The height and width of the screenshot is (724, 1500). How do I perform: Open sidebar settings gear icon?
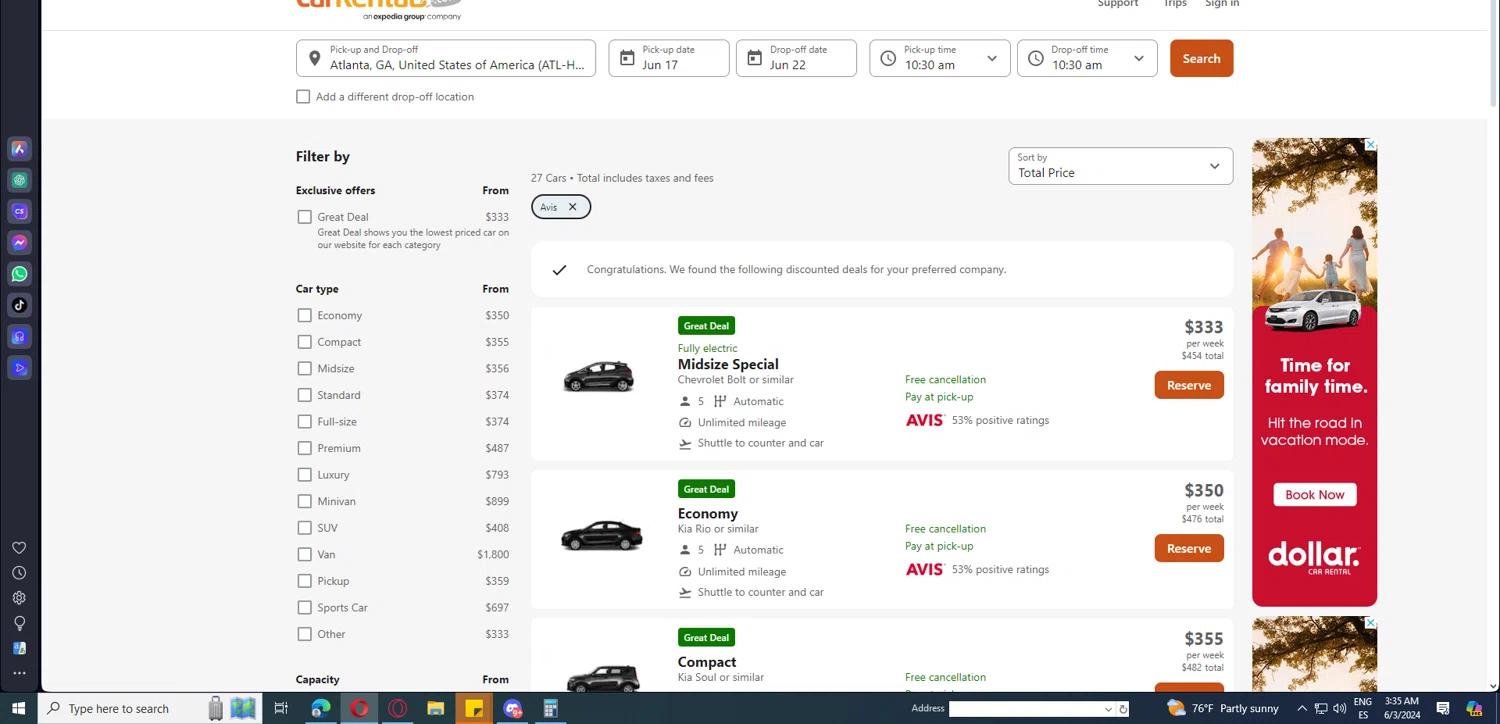tap(19, 598)
